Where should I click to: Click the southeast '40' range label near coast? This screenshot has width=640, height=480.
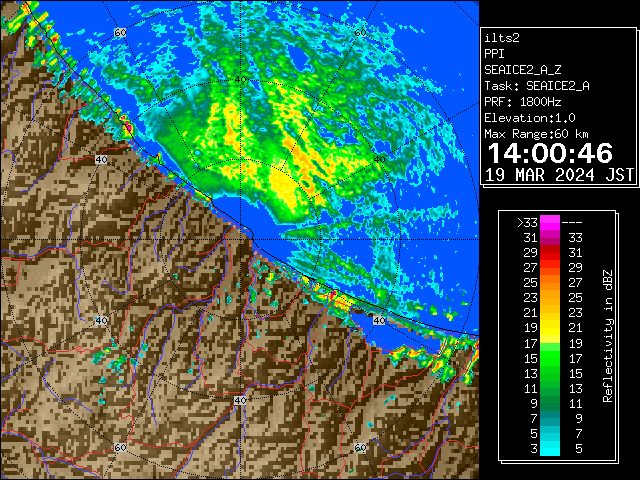[380, 320]
